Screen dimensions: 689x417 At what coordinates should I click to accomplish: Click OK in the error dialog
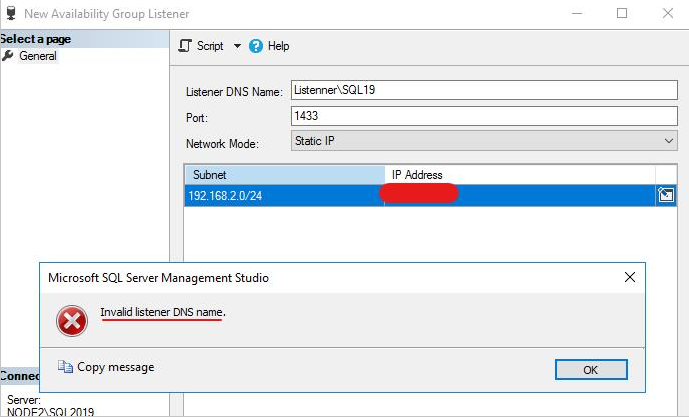click(x=591, y=370)
